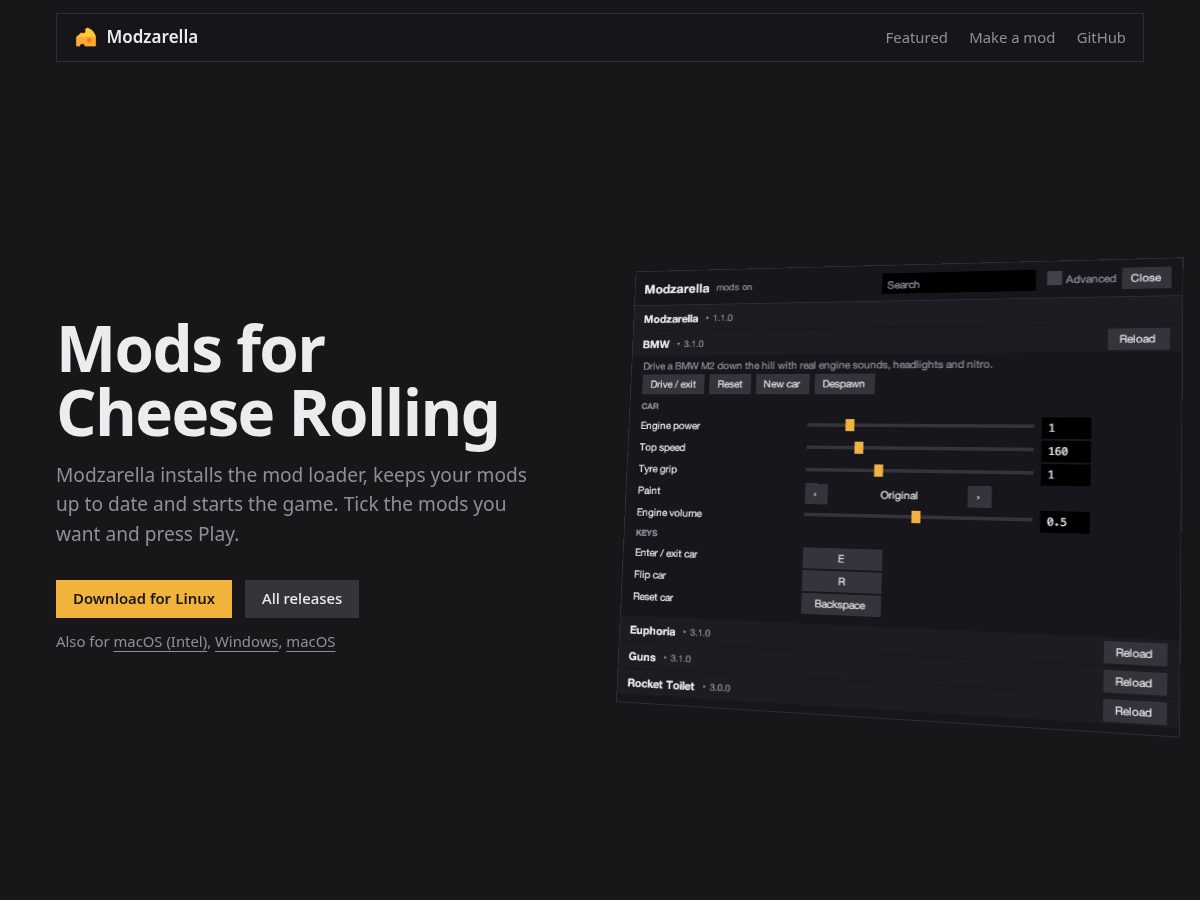Select the Engine power value field
The height and width of the screenshot is (900, 1200).
(x=1066, y=428)
